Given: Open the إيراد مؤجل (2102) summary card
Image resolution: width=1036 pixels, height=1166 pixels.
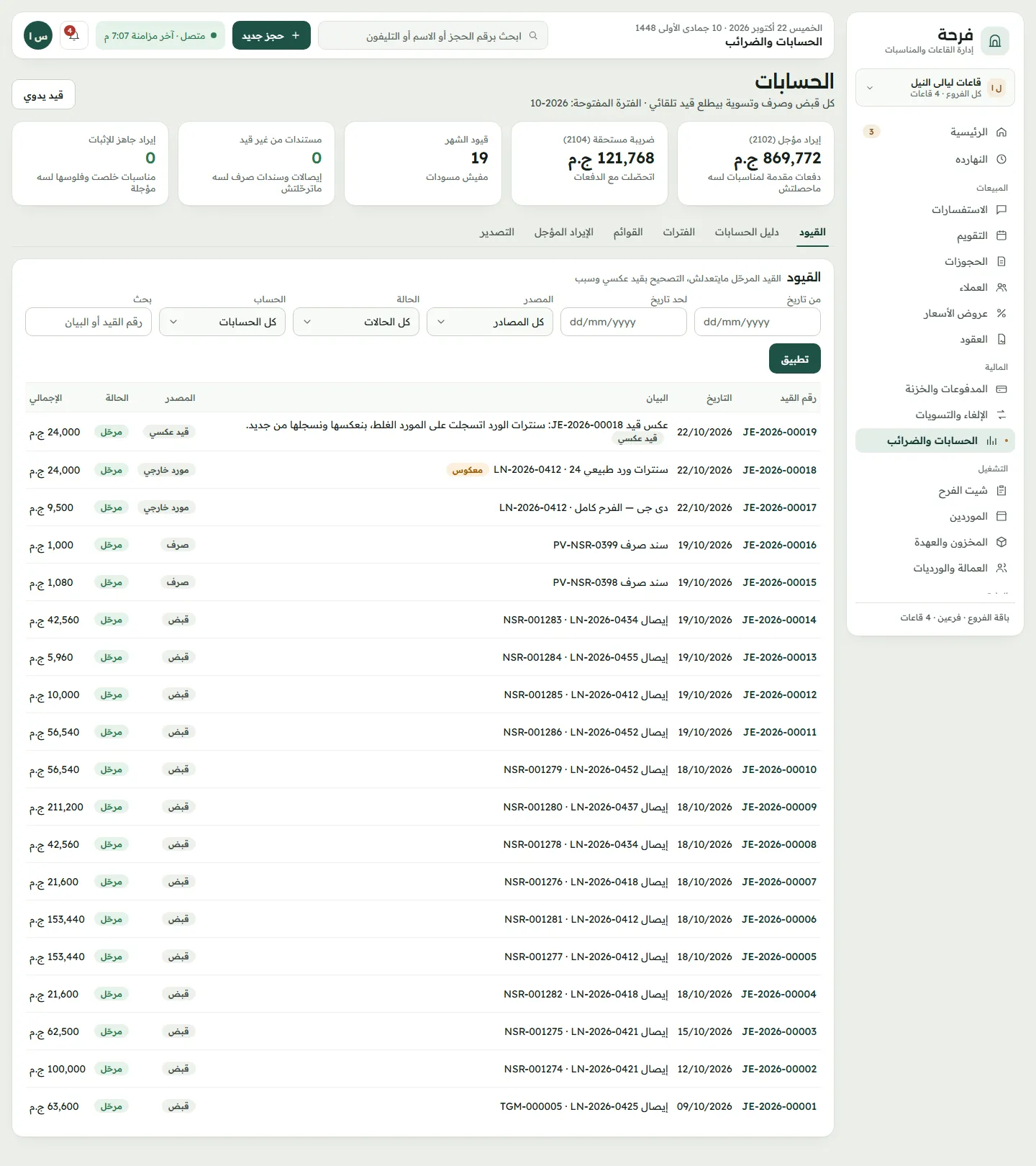Looking at the screenshot, I should coord(755,163).
